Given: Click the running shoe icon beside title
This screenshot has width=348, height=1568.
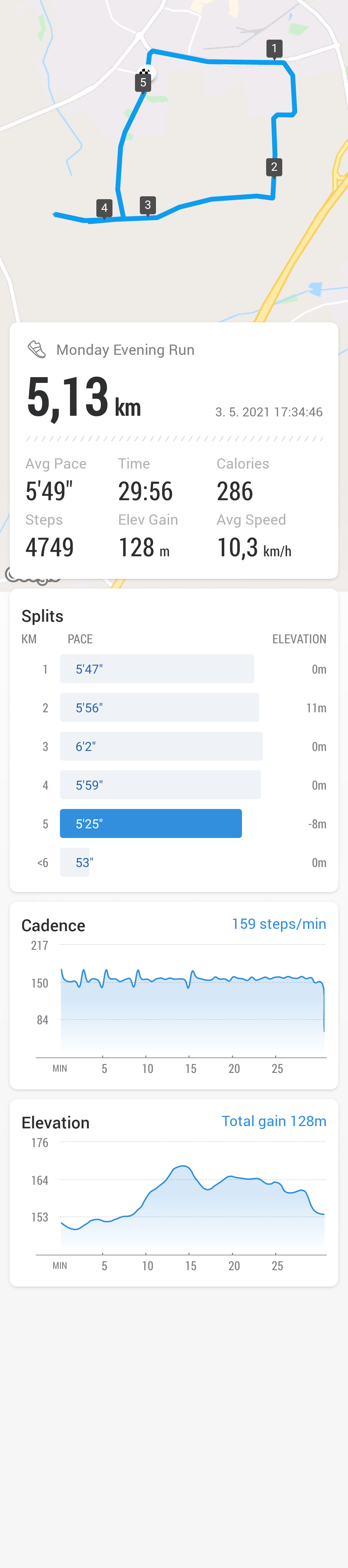Looking at the screenshot, I should point(36,349).
